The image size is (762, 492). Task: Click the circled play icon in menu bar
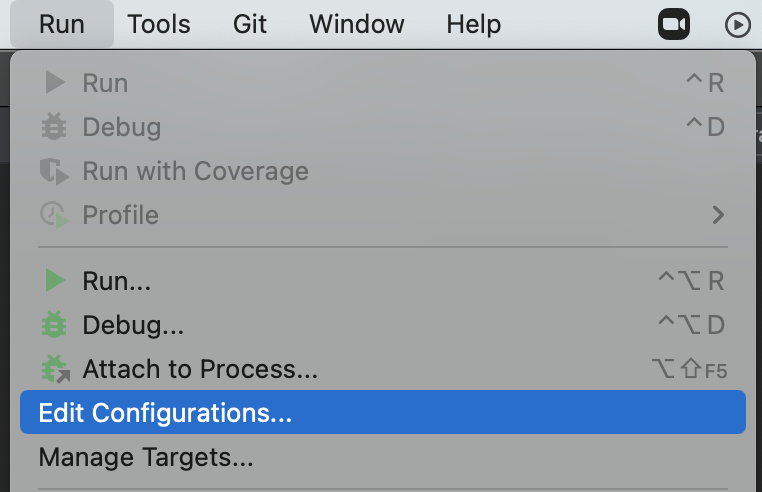coord(738,24)
